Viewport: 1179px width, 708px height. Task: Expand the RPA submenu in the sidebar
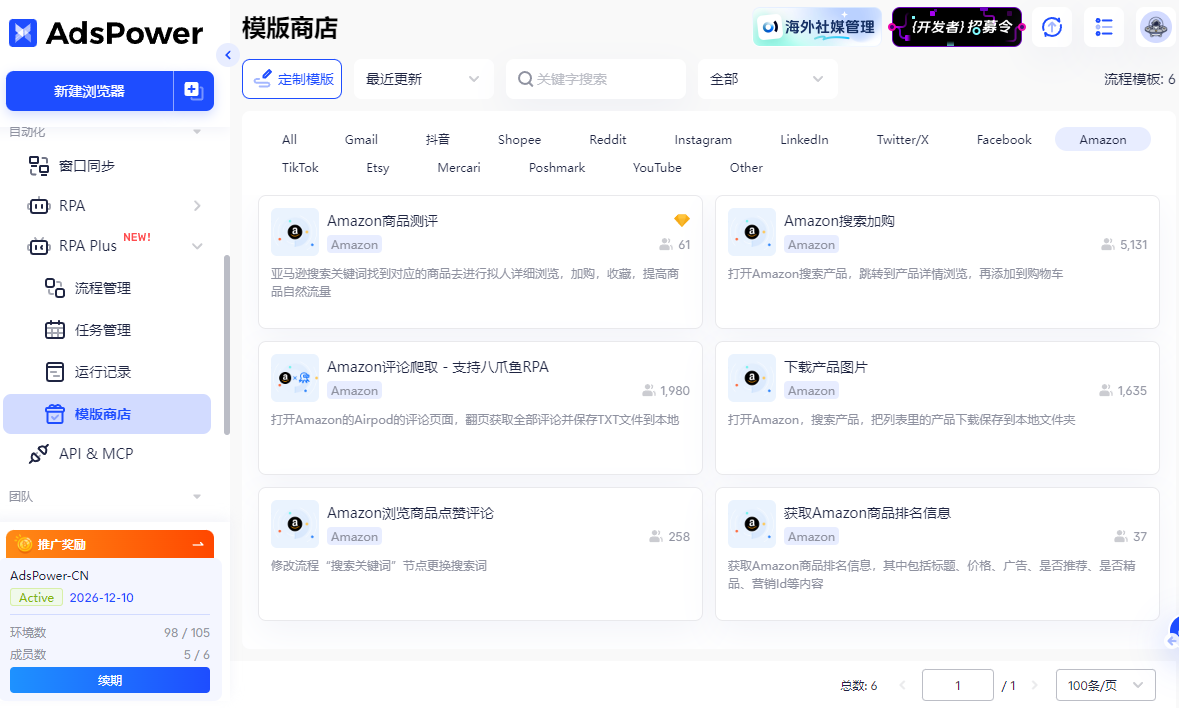pos(196,206)
